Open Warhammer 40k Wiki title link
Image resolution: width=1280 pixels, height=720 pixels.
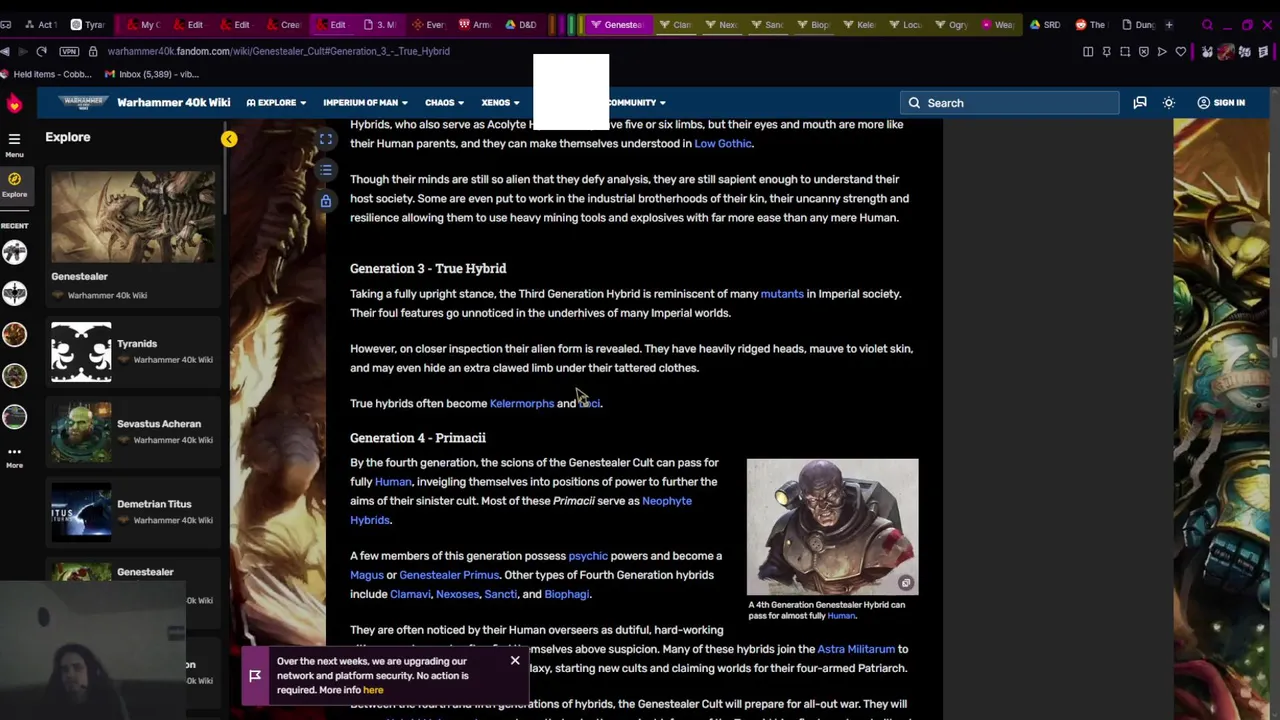point(173,103)
